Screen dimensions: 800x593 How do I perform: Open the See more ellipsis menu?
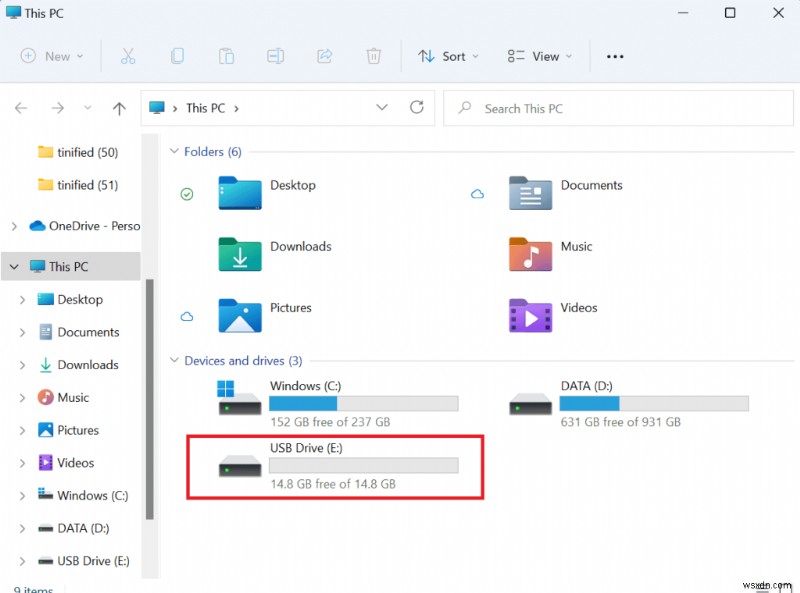tap(615, 57)
